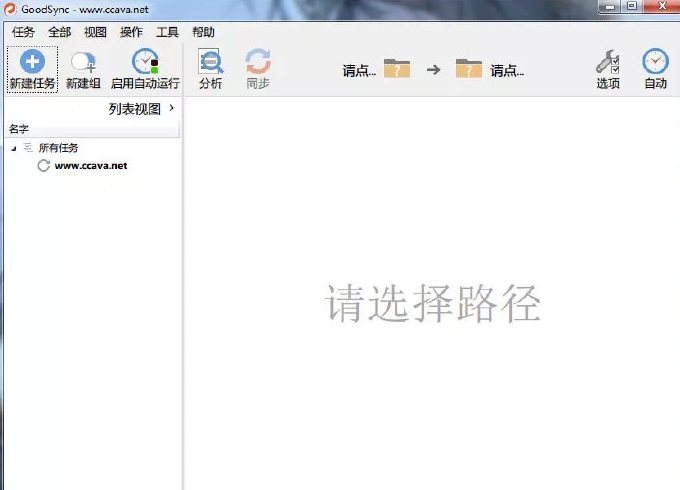Image resolution: width=680 pixels, height=490 pixels.
Task: Select the left folder path icon
Action: [x=397, y=69]
